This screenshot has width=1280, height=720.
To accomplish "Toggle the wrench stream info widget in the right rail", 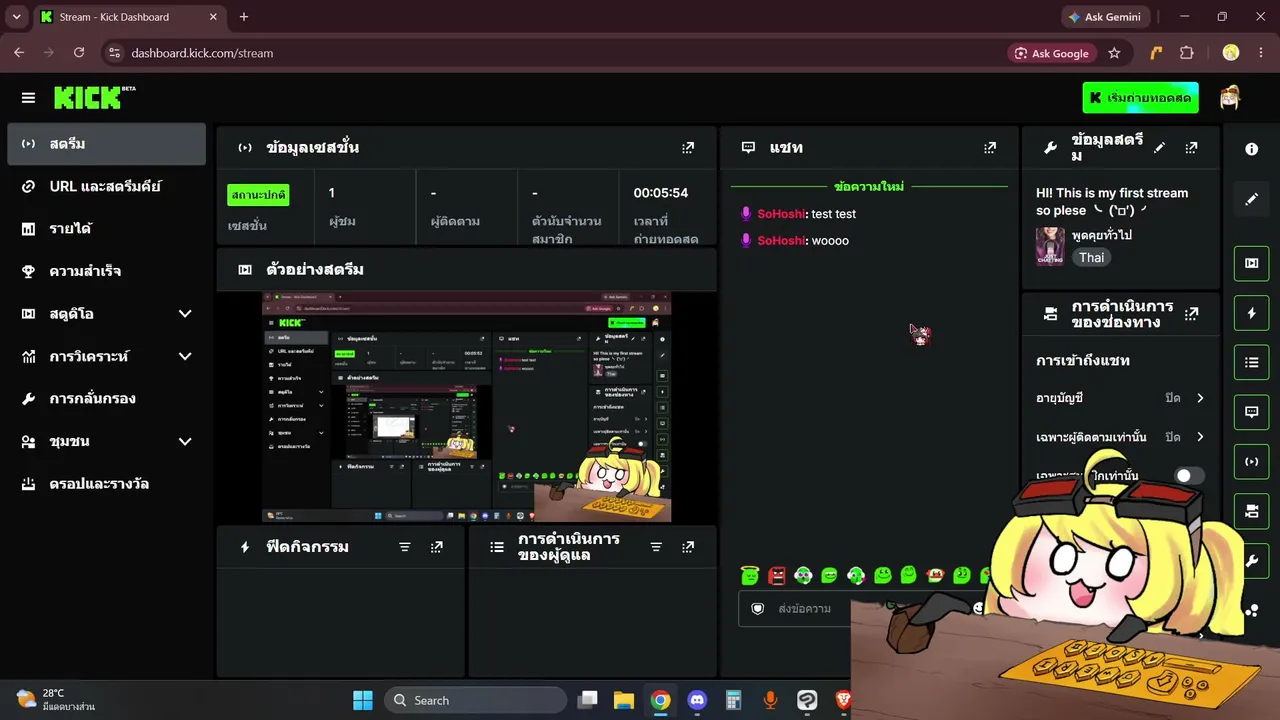I will point(1251,561).
